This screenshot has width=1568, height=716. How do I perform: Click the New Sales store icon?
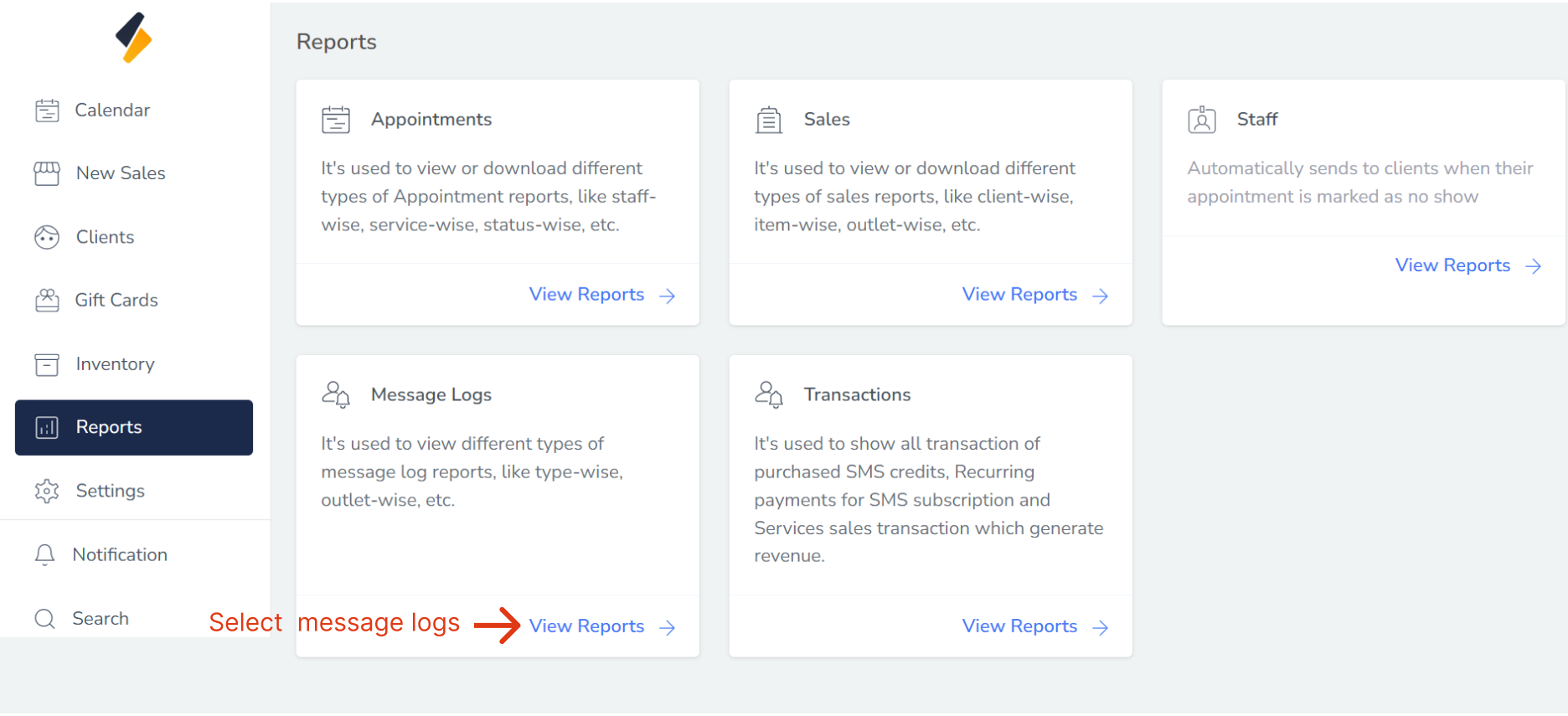pos(47,173)
